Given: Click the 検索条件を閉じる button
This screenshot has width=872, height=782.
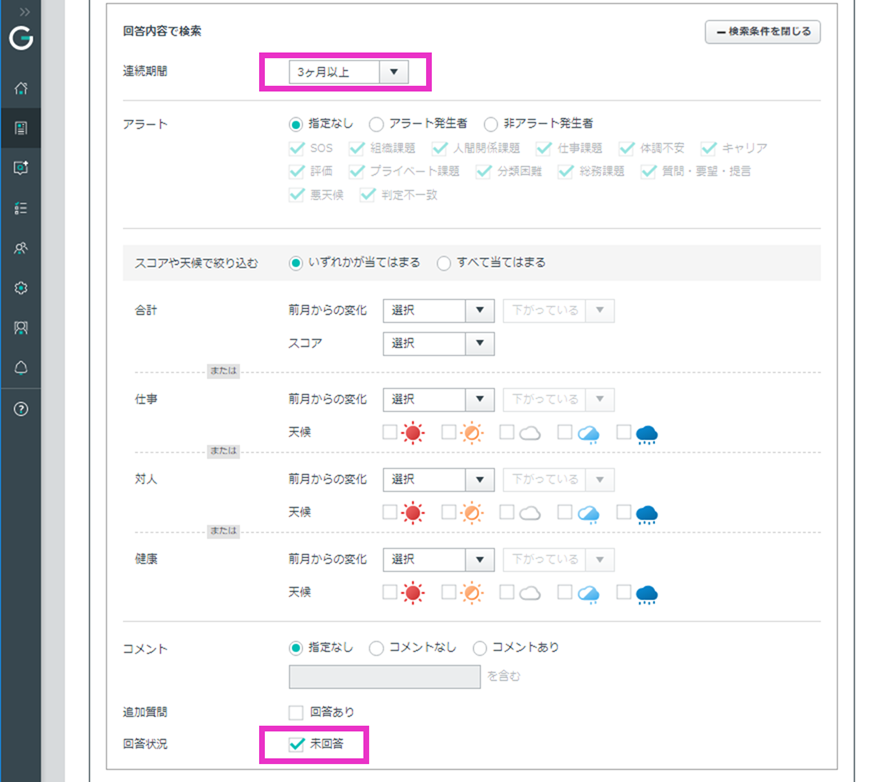Looking at the screenshot, I should coord(763,32).
